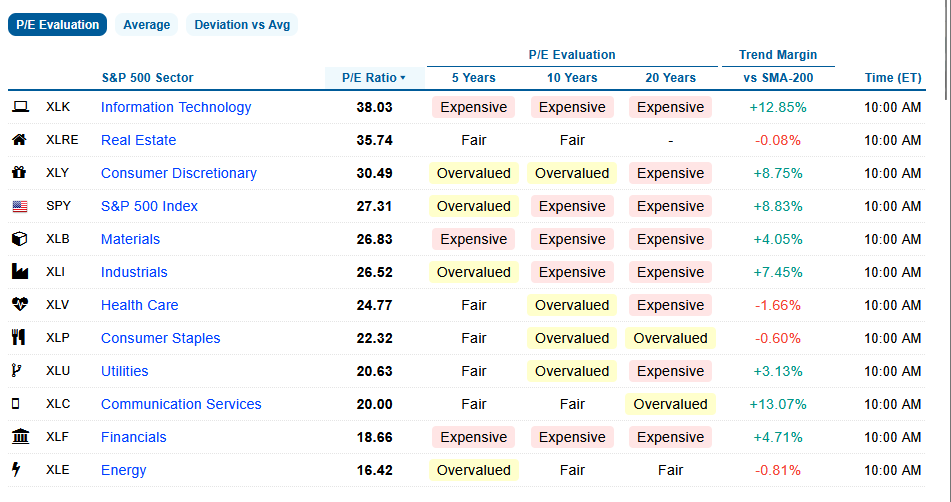Click the -0.08% trend margin value
Image resolution: width=951 pixels, height=502 pixels.
click(778, 140)
